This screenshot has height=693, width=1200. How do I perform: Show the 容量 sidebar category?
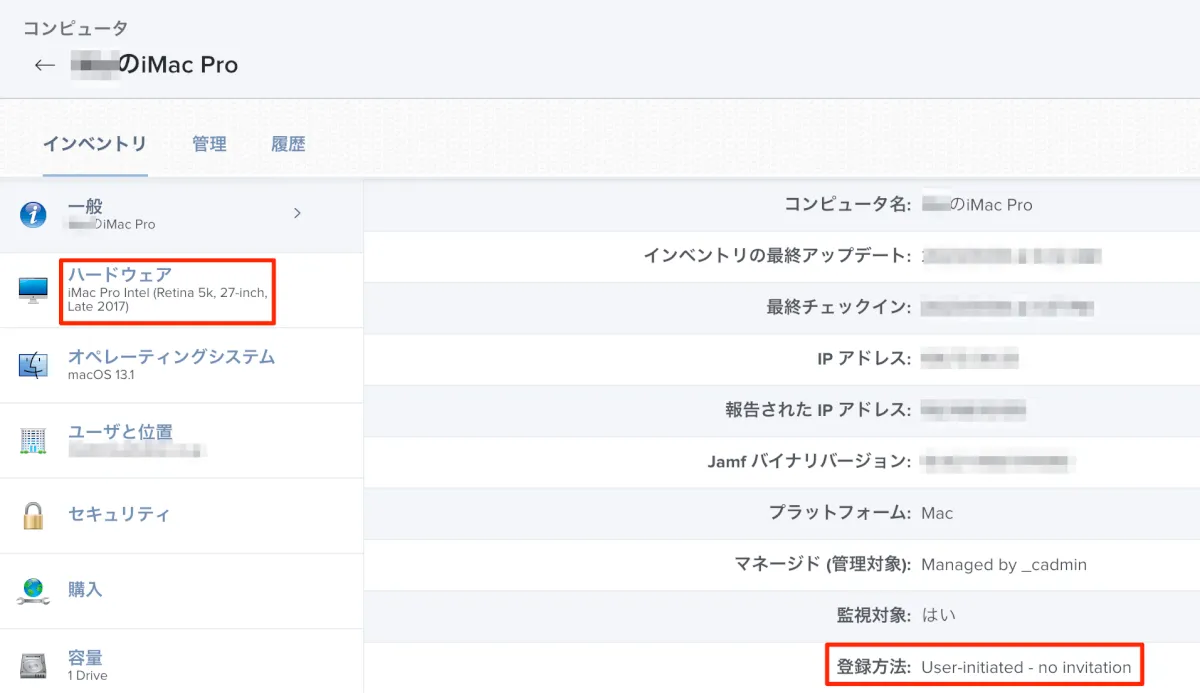coord(85,658)
